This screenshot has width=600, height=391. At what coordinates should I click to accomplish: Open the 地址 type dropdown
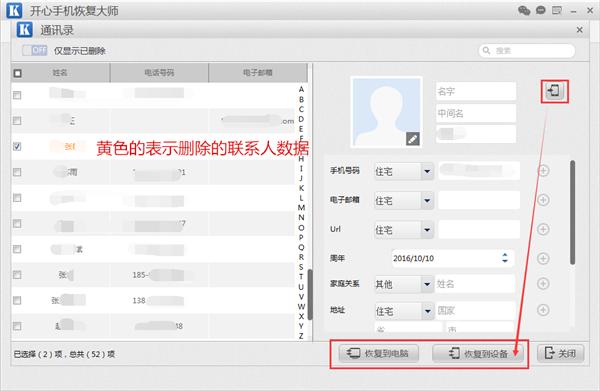click(404, 311)
